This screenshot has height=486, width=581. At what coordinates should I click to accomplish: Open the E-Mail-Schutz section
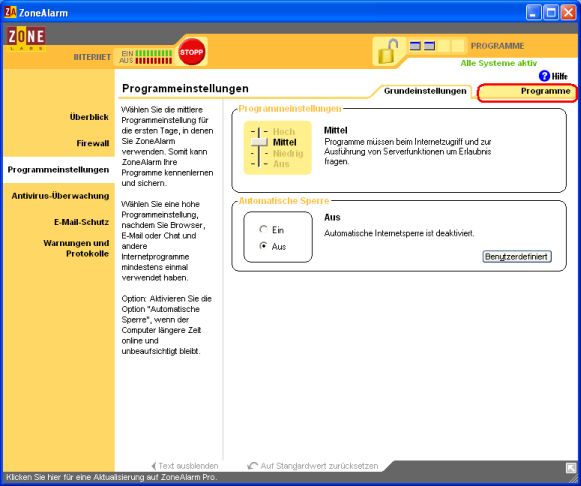click(82, 222)
